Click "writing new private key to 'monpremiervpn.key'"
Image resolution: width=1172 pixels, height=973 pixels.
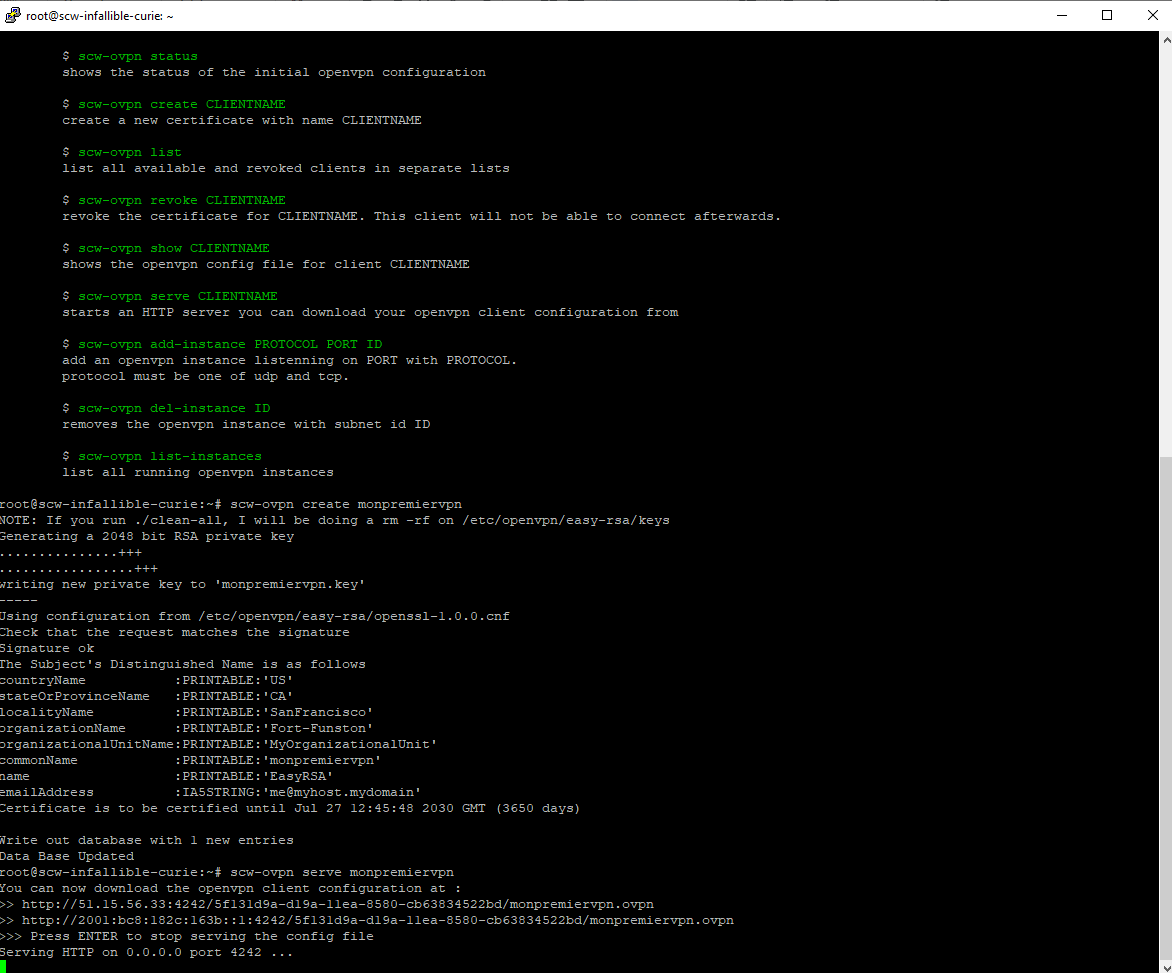(x=182, y=584)
